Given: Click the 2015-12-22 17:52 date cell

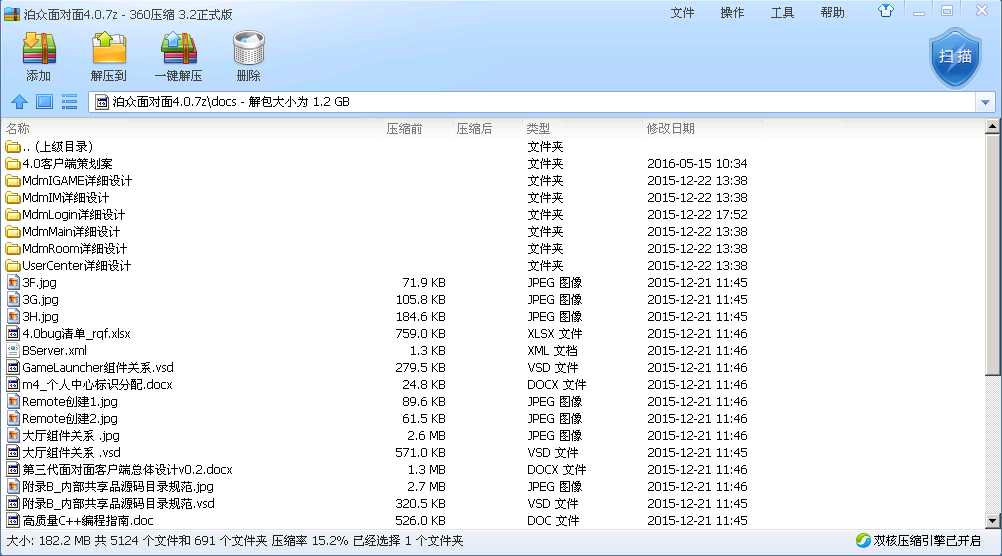Looking at the screenshot, I should (x=697, y=215).
